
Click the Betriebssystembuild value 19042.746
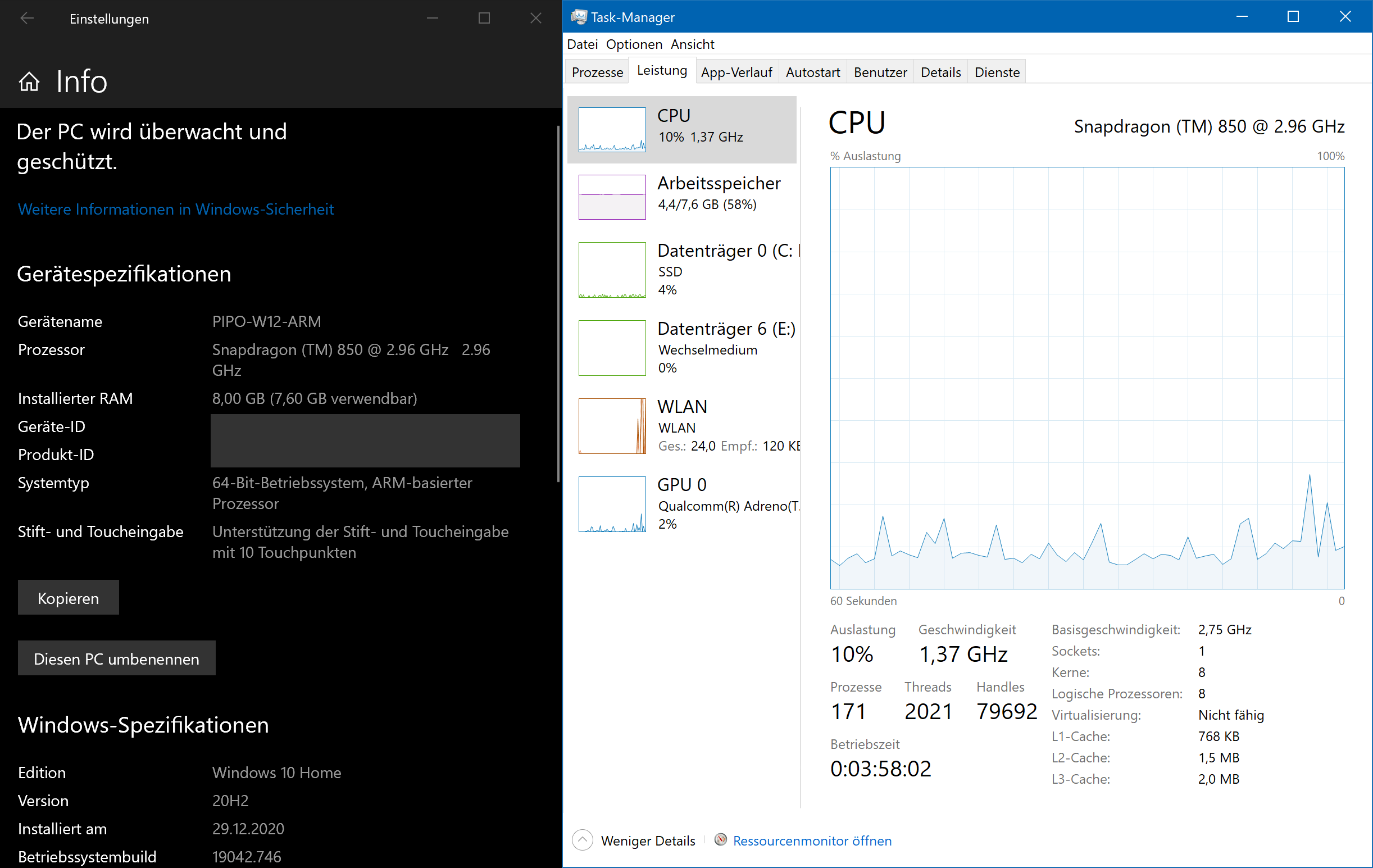(x=246, y=856)
